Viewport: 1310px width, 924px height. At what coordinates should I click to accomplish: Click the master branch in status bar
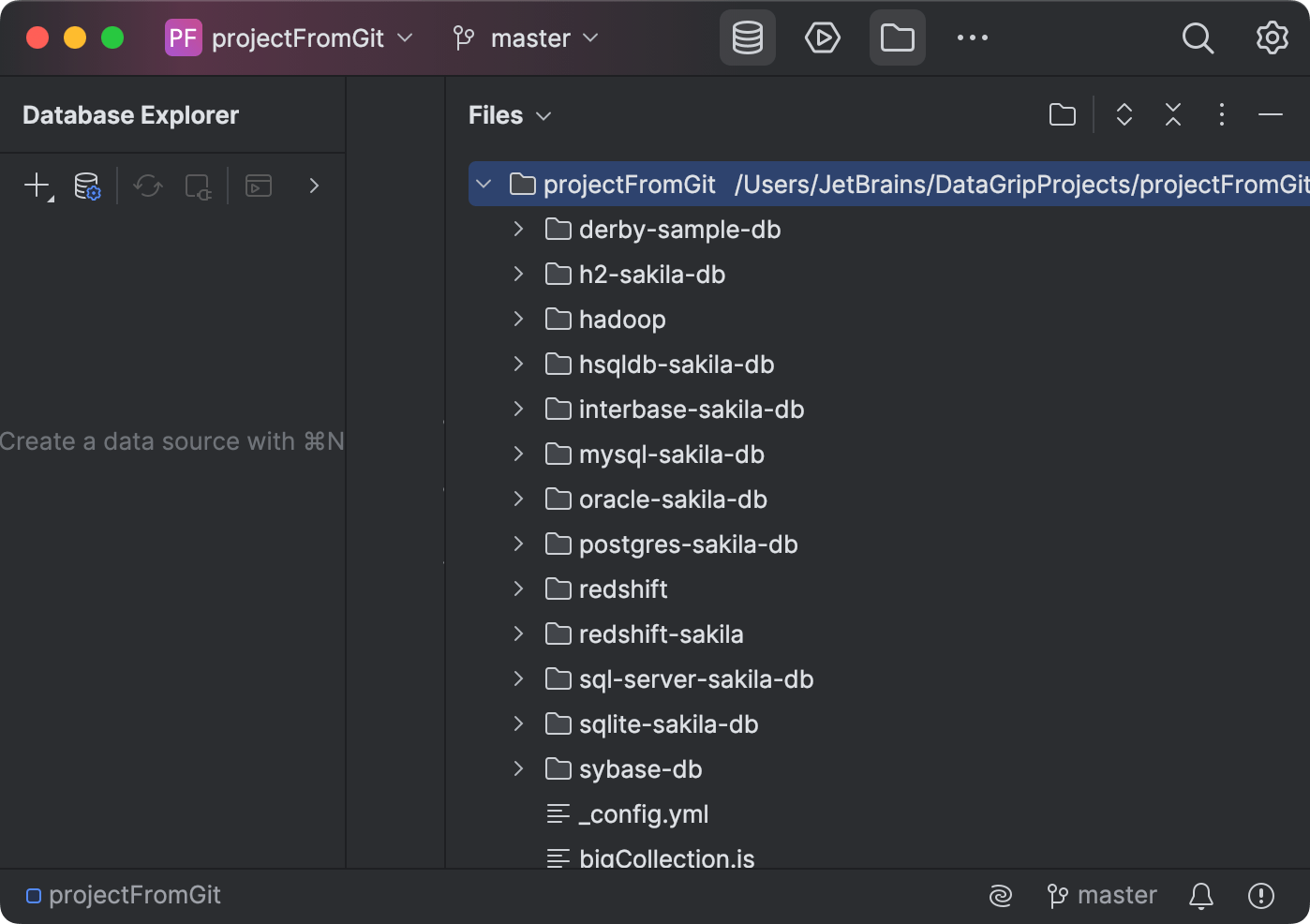click(1102, 896)
